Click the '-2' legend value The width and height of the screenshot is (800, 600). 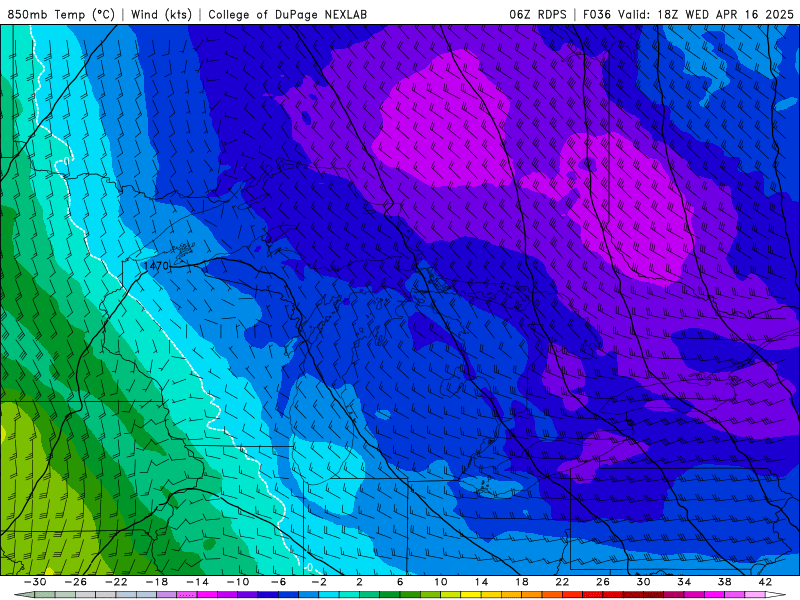coord(319,582)
